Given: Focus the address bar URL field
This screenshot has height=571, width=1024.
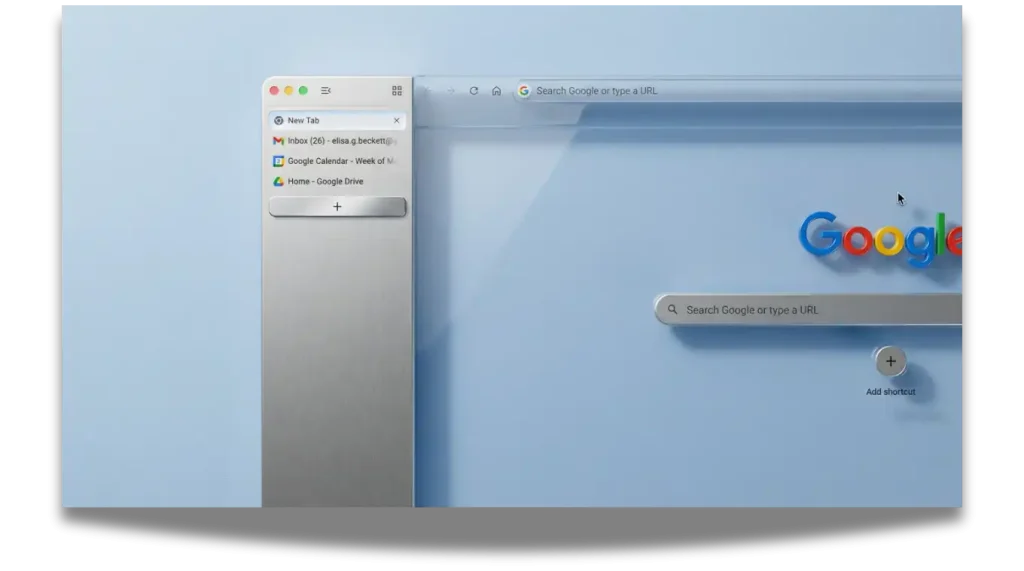Looking at the screenshot, I should pos(739,91).
